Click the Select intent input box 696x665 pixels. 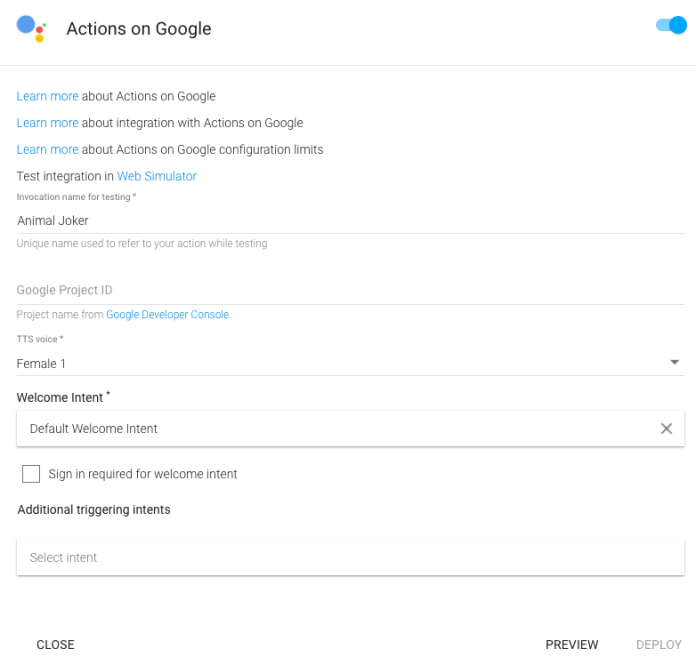(350, 558)
